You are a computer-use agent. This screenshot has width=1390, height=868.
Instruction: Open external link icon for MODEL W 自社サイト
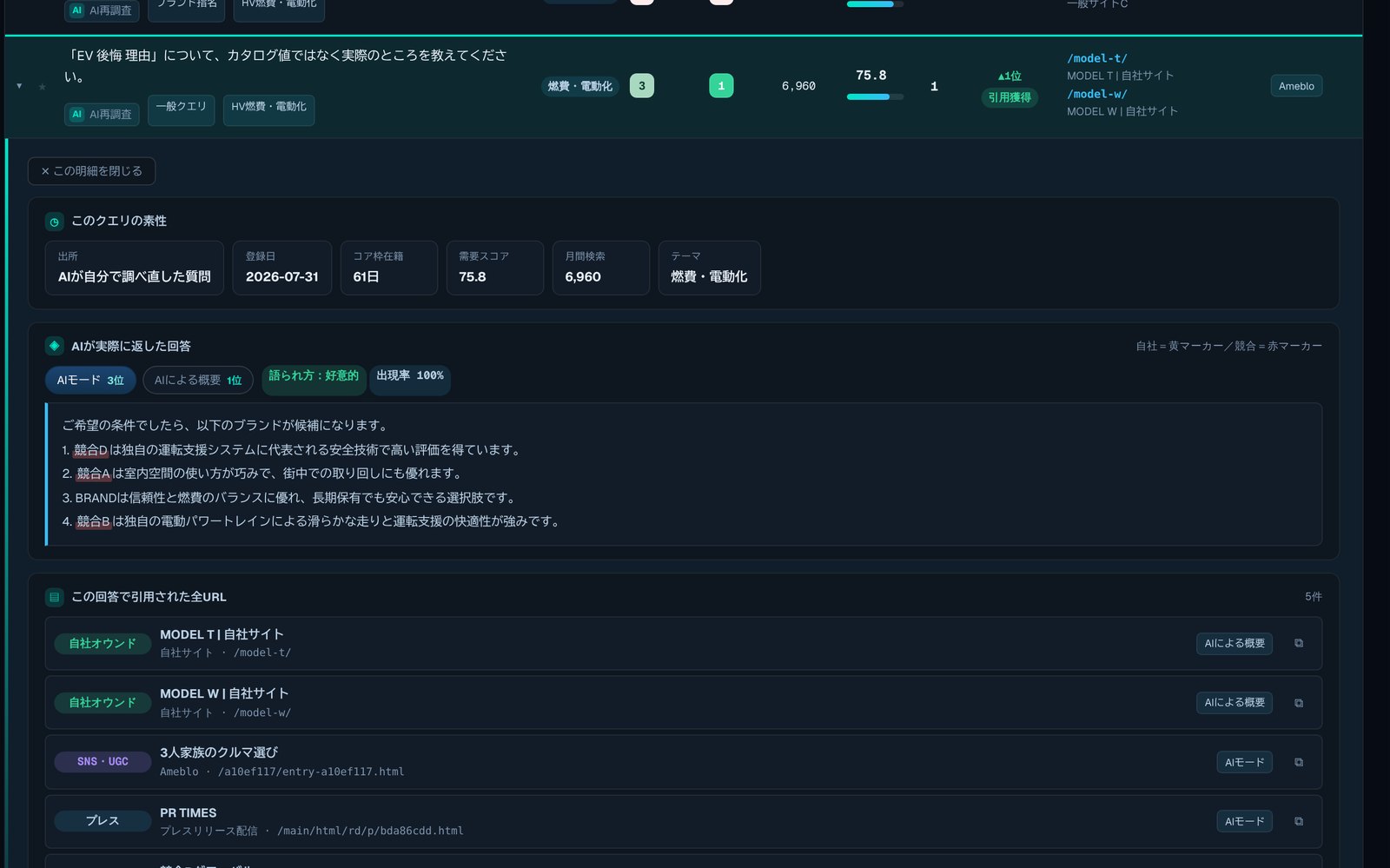(x=1299, y=703)
